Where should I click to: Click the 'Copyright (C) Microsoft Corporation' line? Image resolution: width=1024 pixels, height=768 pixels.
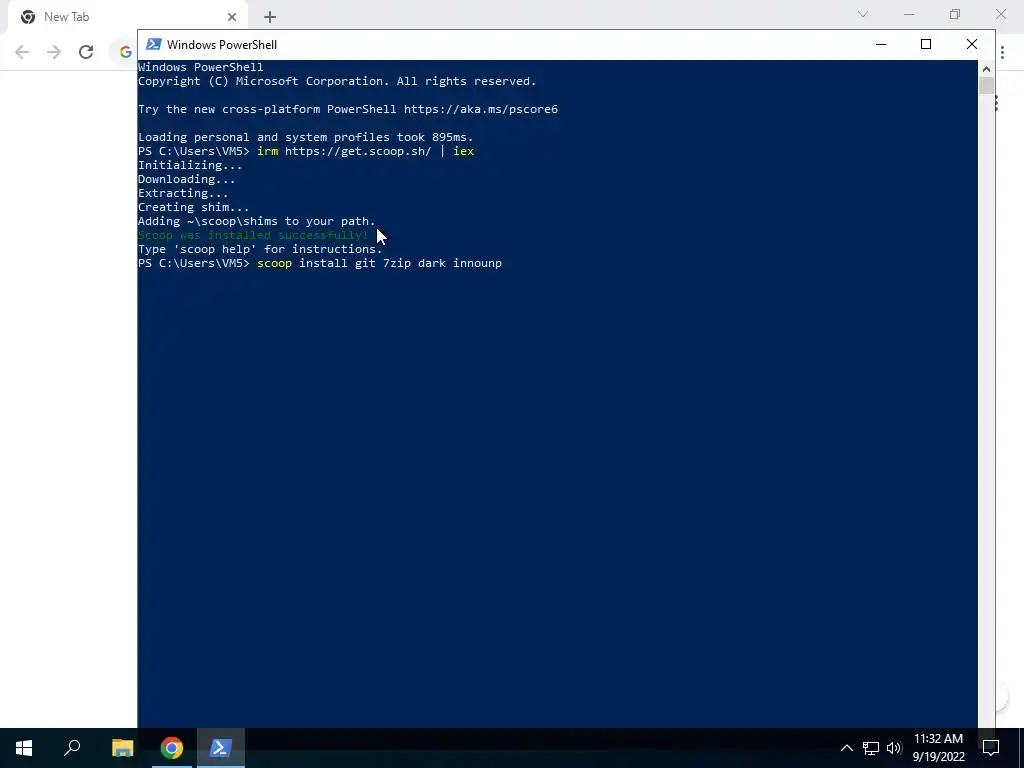click(x=337, y=82)
